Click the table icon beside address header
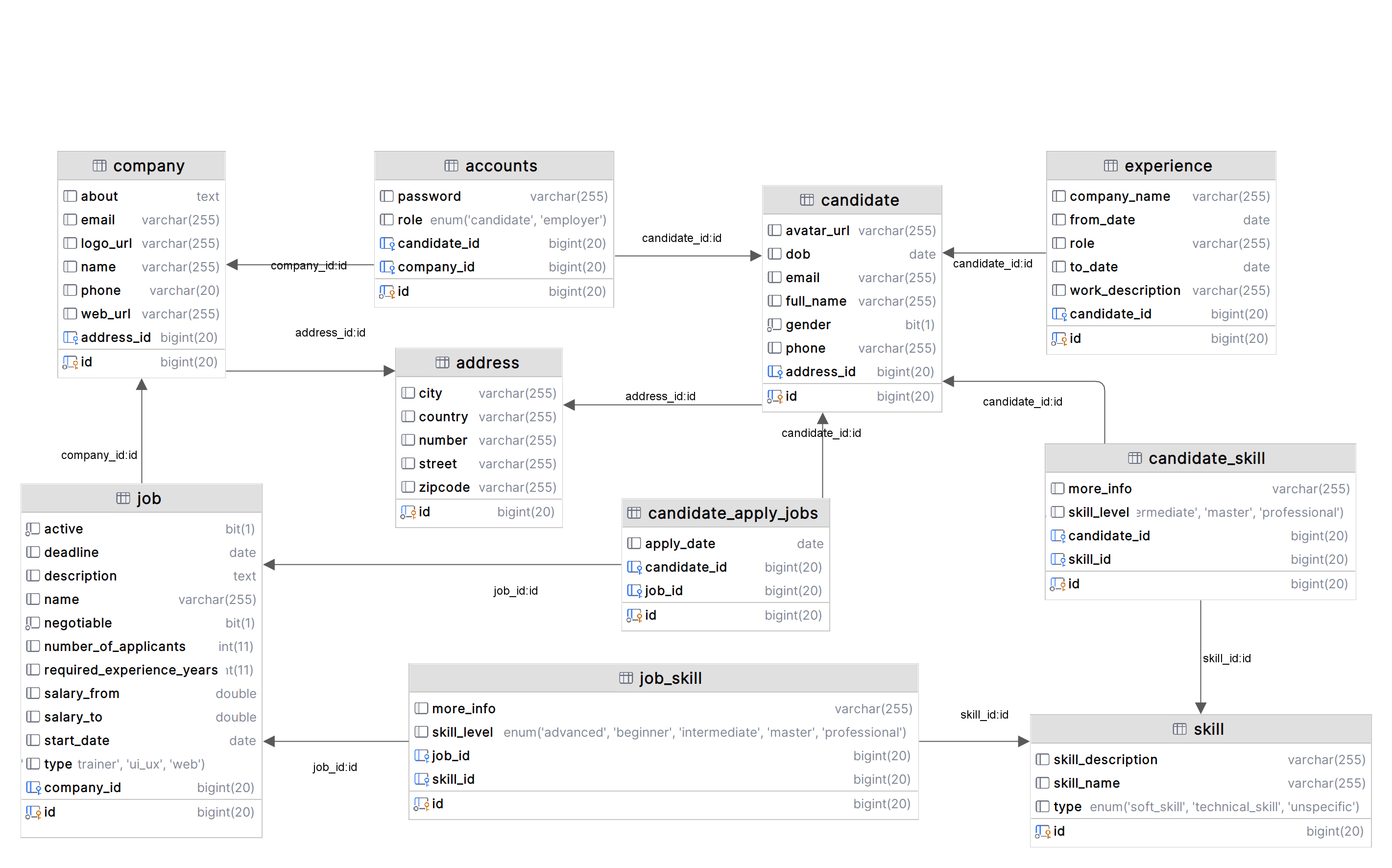 pyautogui.click(x=442, y=362)
